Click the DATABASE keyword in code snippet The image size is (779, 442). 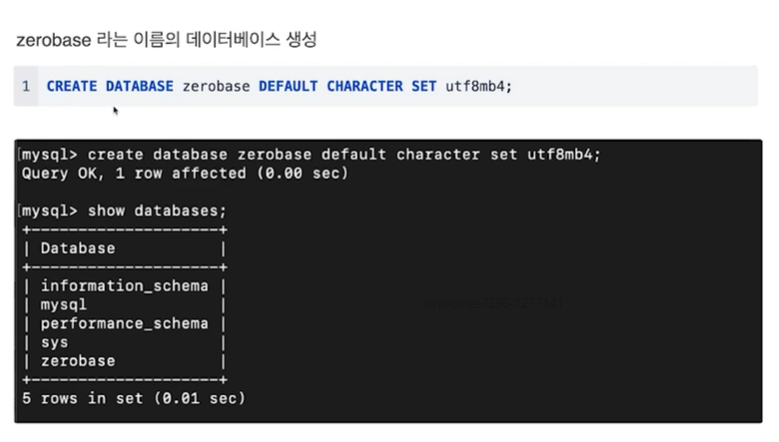[x=140, y=86]
